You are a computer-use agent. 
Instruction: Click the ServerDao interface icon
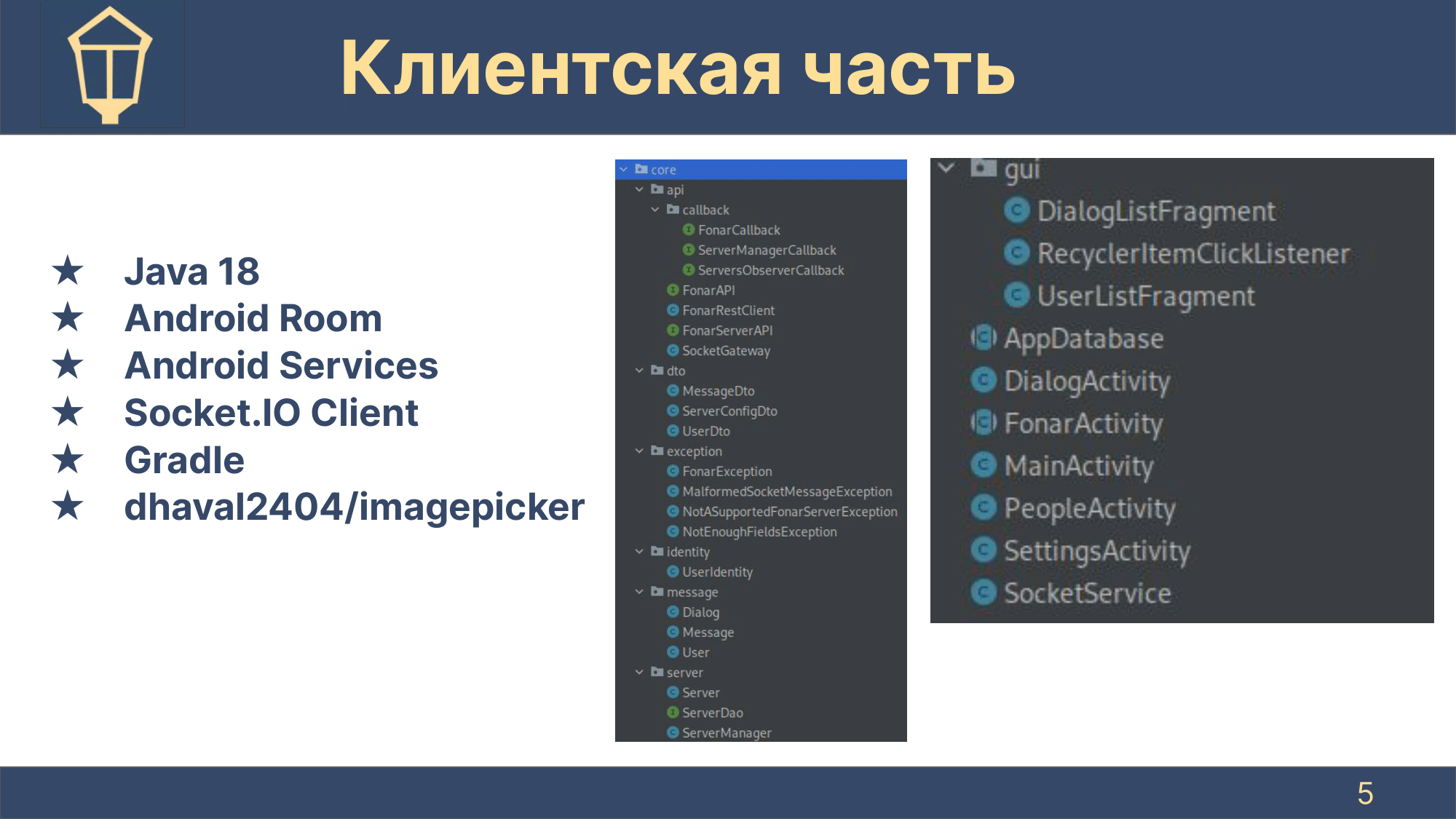coord(673,713)
